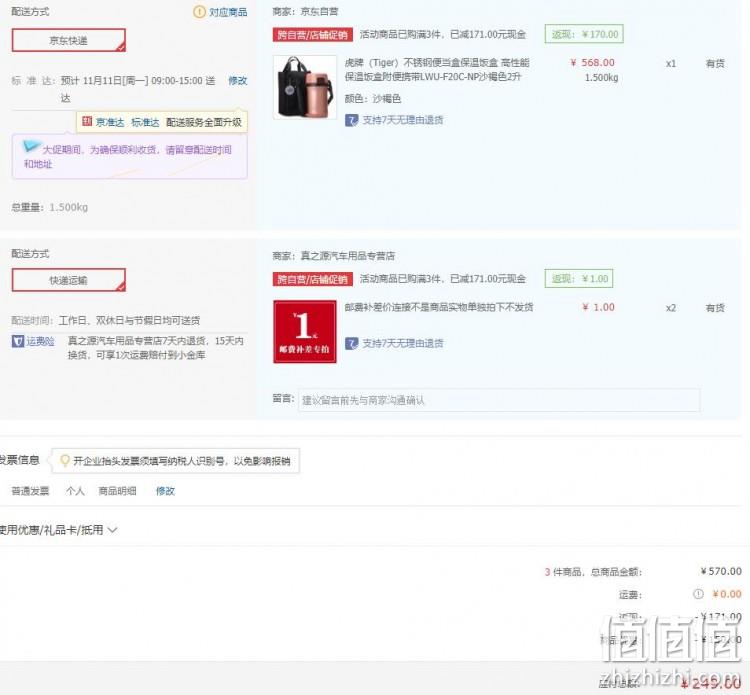This screenshot has width=750, height=695.
Task: Click the paper-plane icon in promo notice
Action: [x=31, y=145]
